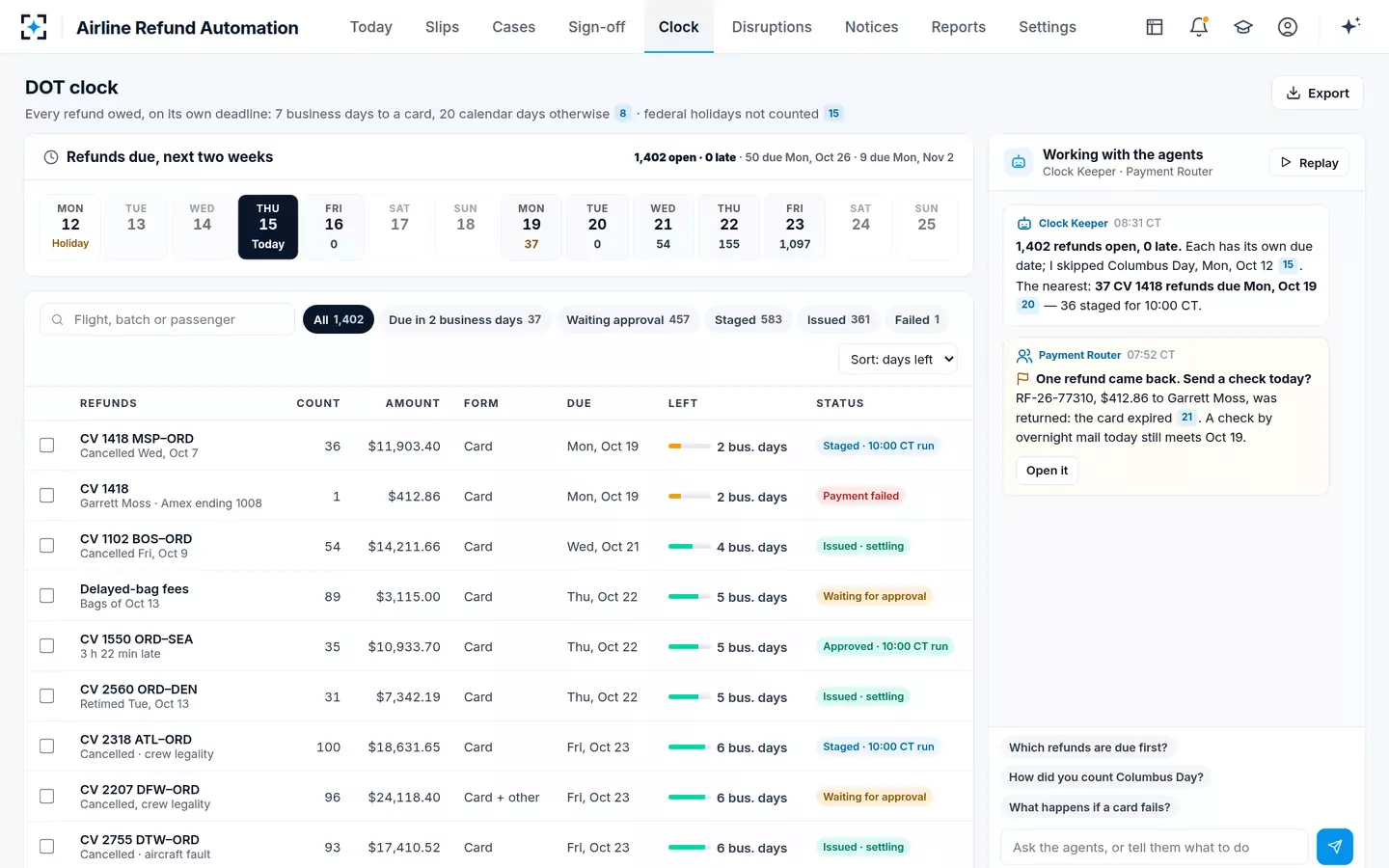The image size is (1389, 868).
Task: Click the Payment failed status badge
Action: [x=860, y=496]
